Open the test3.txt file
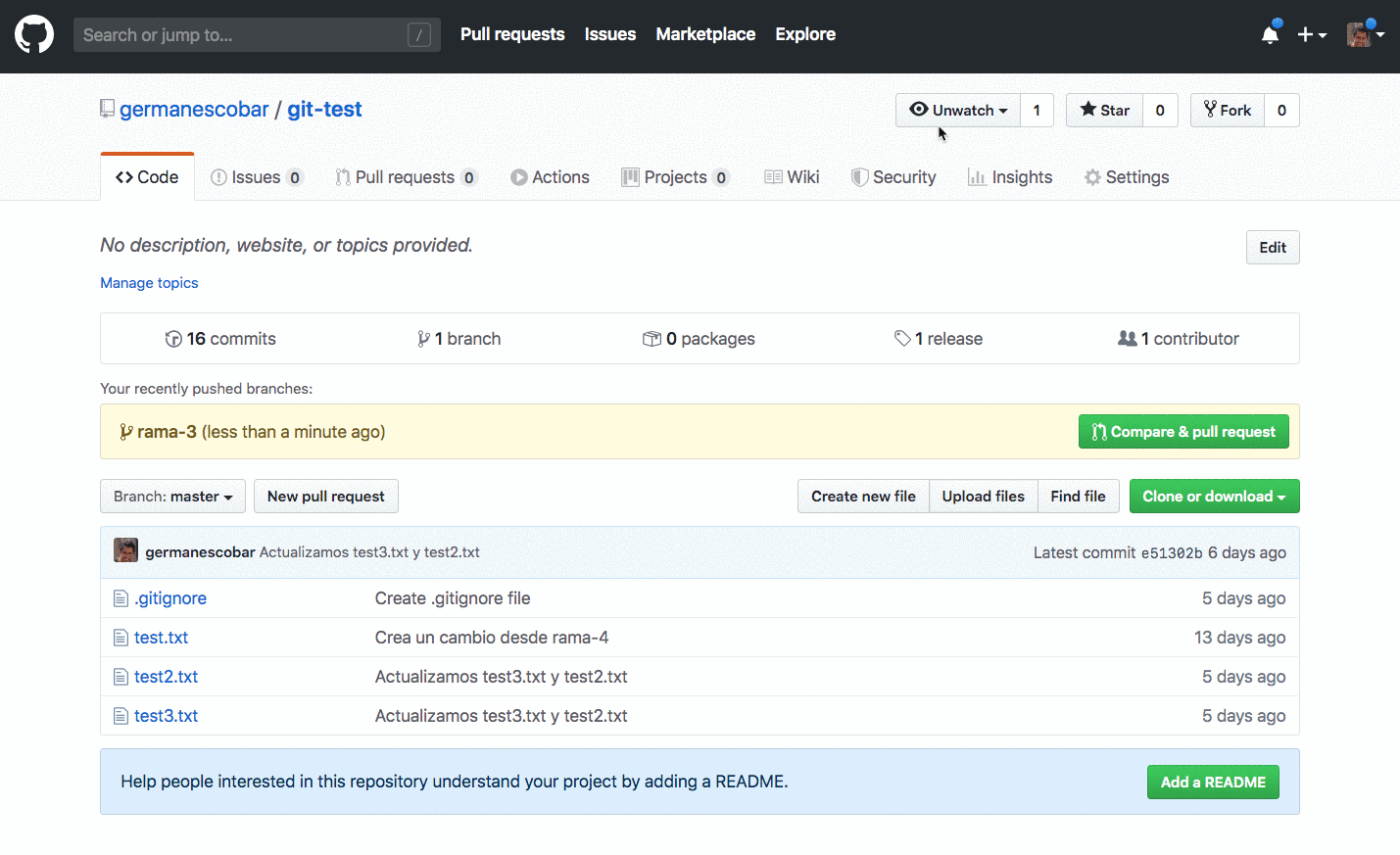1400x855 pixels. pos(166,716)
